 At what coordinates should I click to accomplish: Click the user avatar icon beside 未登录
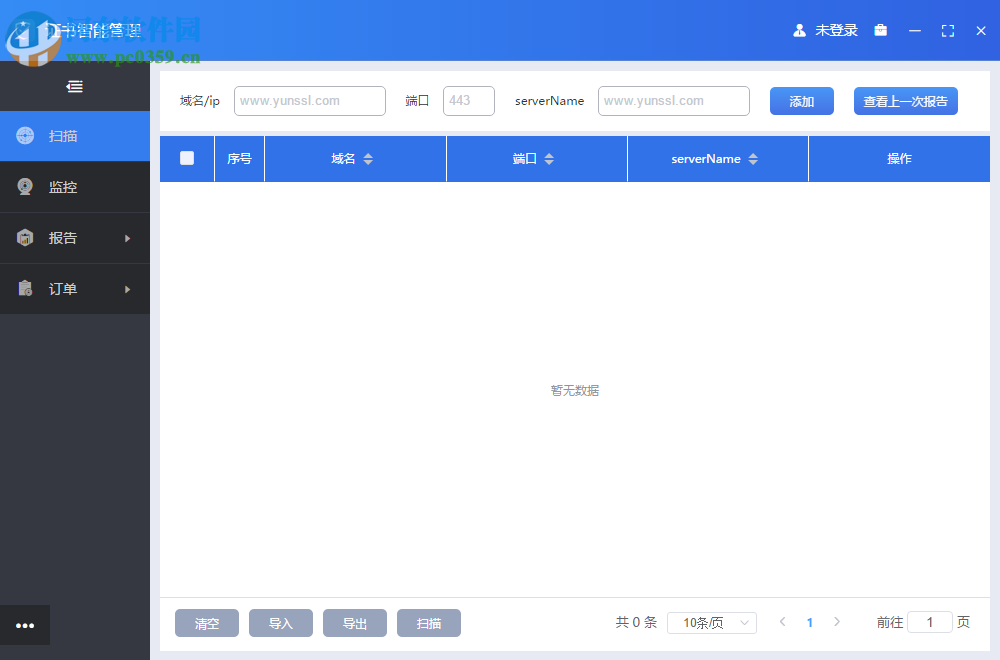pyautogui.click(x=799, y=30)
